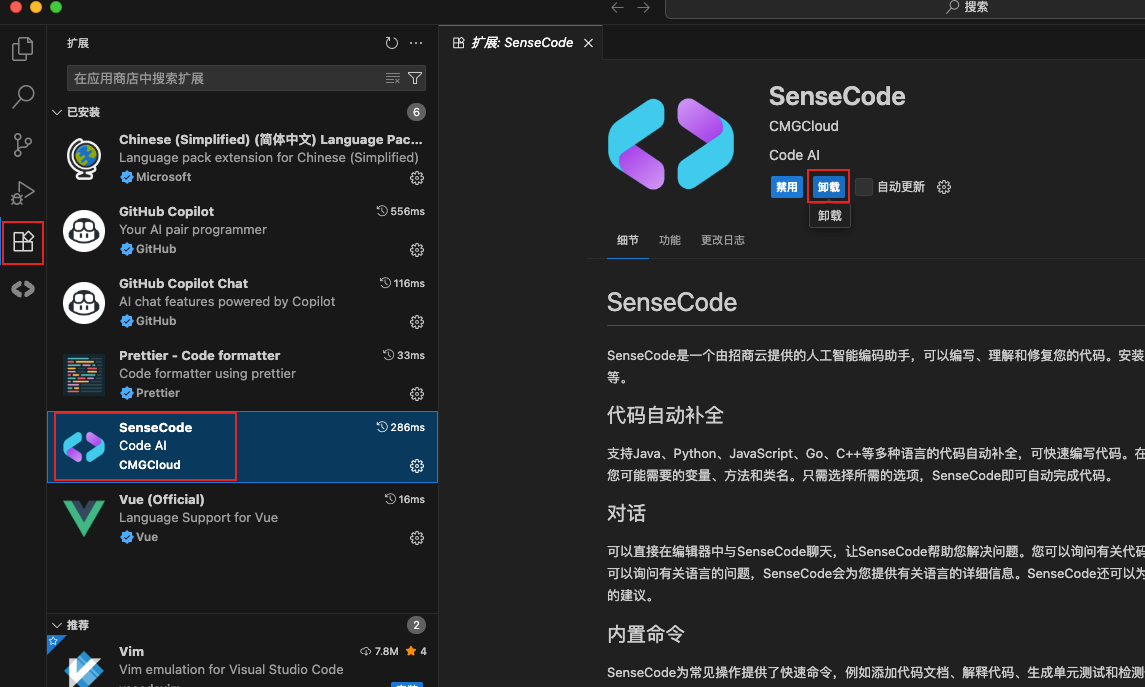This screenshot has width=1145, height=687.
Task: Go forward with the navigation arrow
Action: tap(643, 7)
